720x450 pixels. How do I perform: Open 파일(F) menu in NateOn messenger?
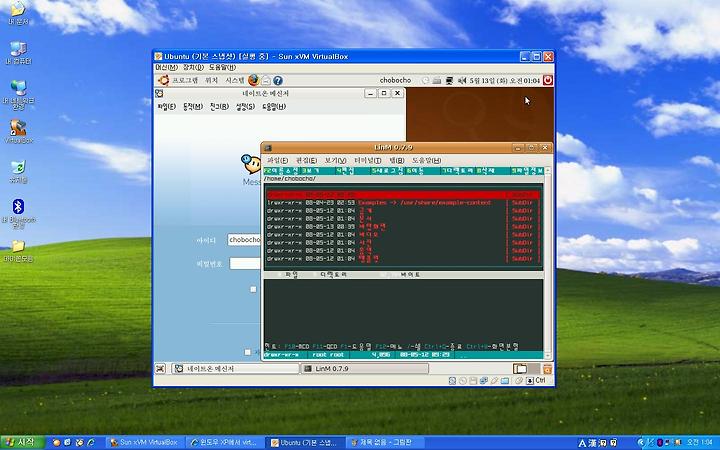166,107
